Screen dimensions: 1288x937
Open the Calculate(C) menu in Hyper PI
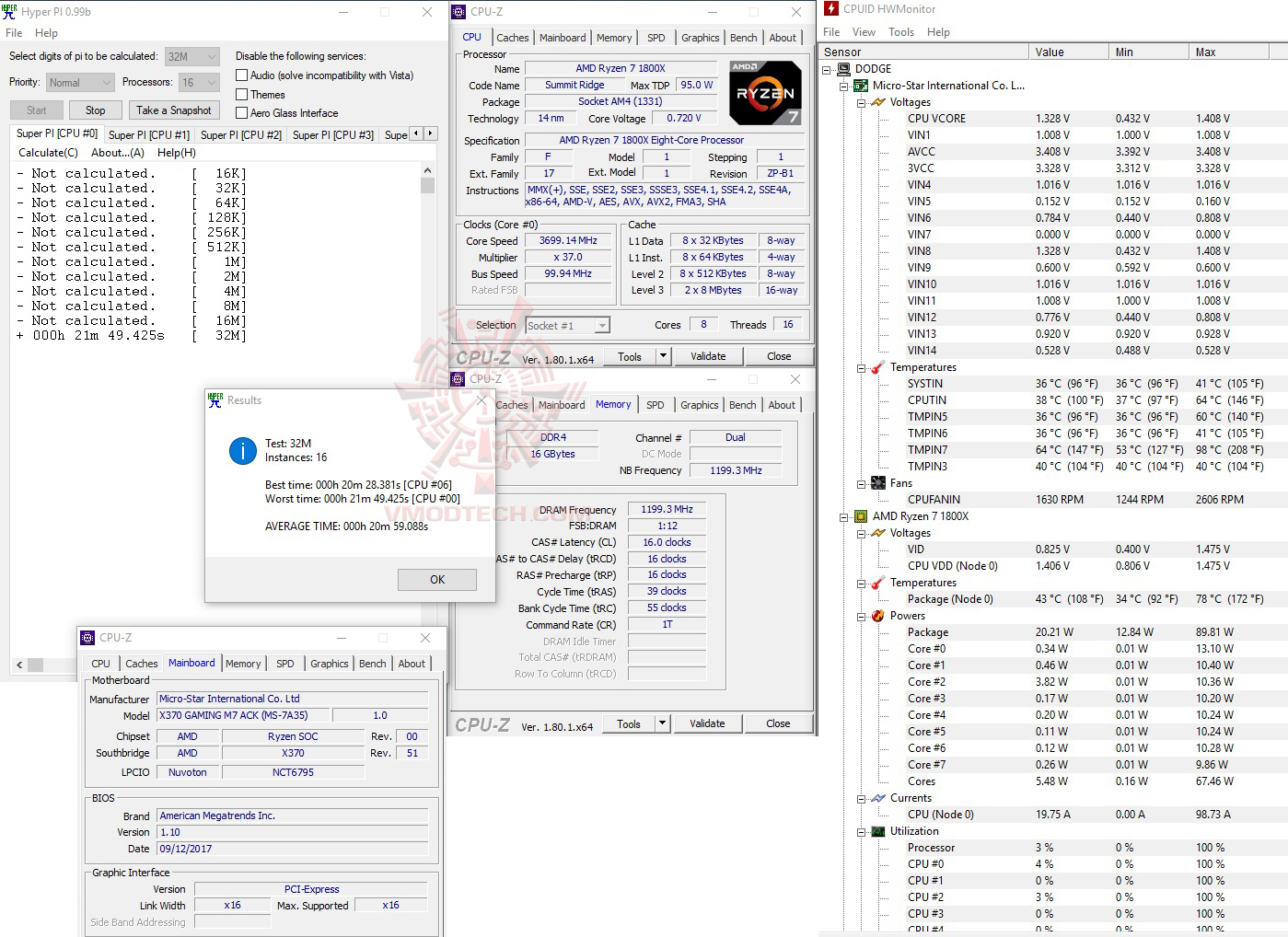pos(48,153)
